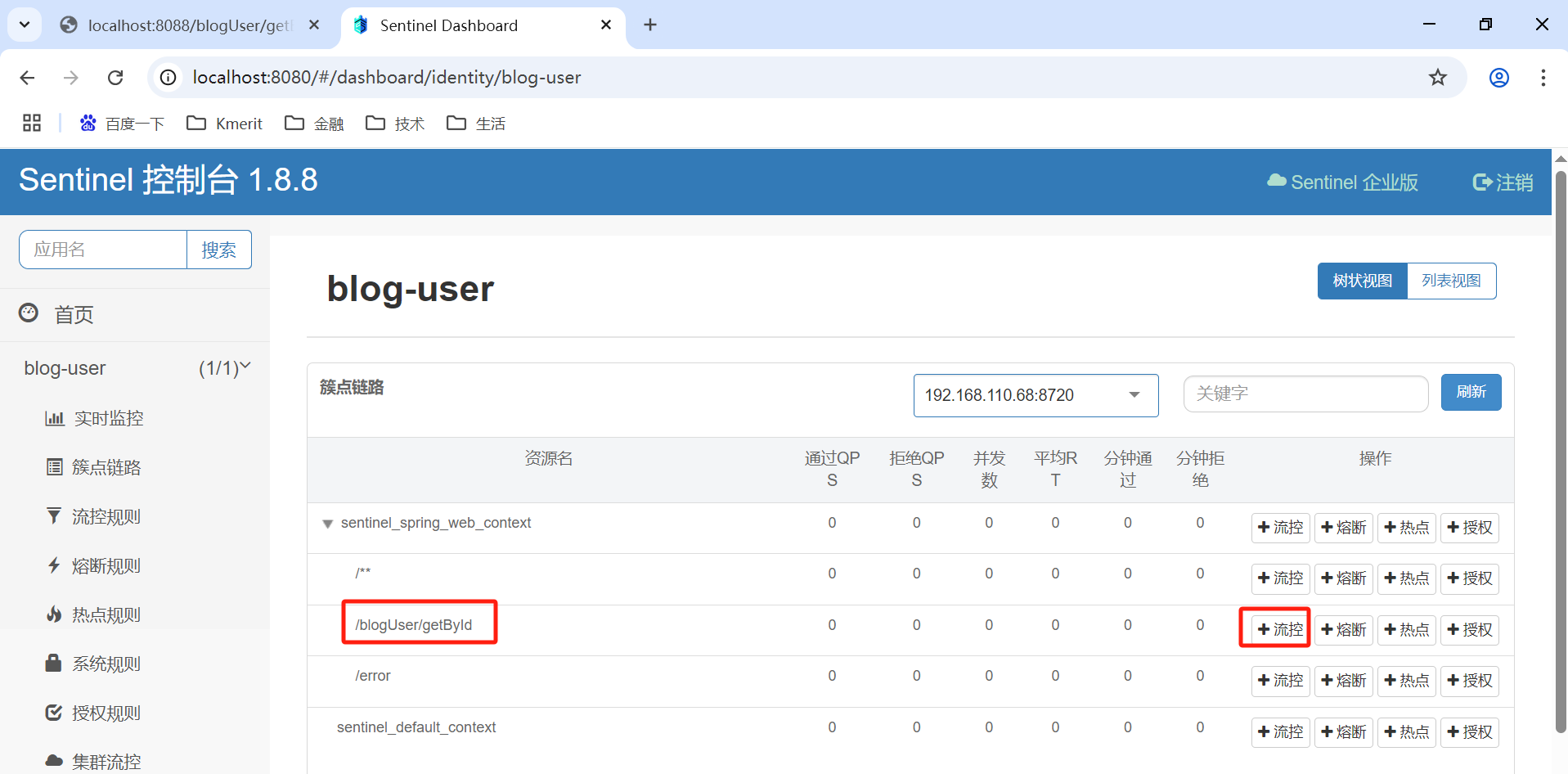The width and height of the screenshot is (1568, 774).
Task: Click the page vertical scrollbar
Action: tap(1561, 450)
